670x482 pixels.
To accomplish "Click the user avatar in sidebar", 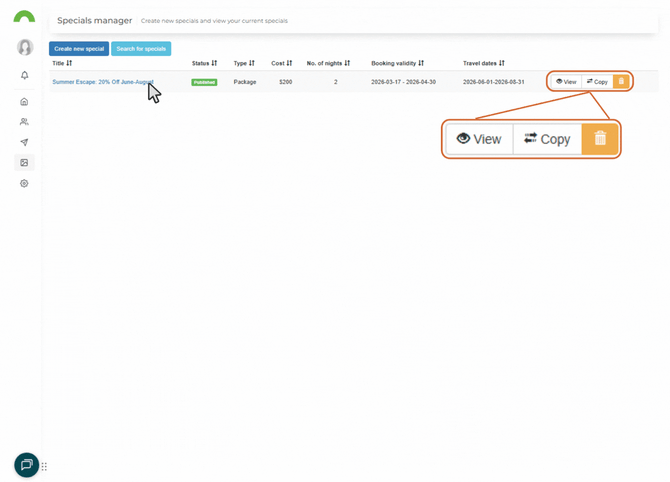I will point(25,47).
